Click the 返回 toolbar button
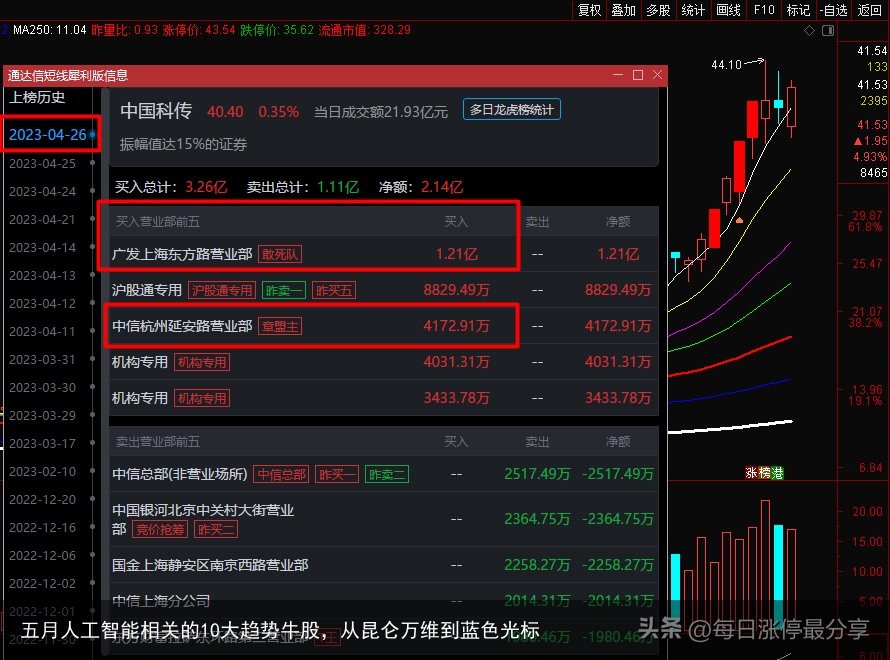The image size is (890, 660). coord(870,10)
